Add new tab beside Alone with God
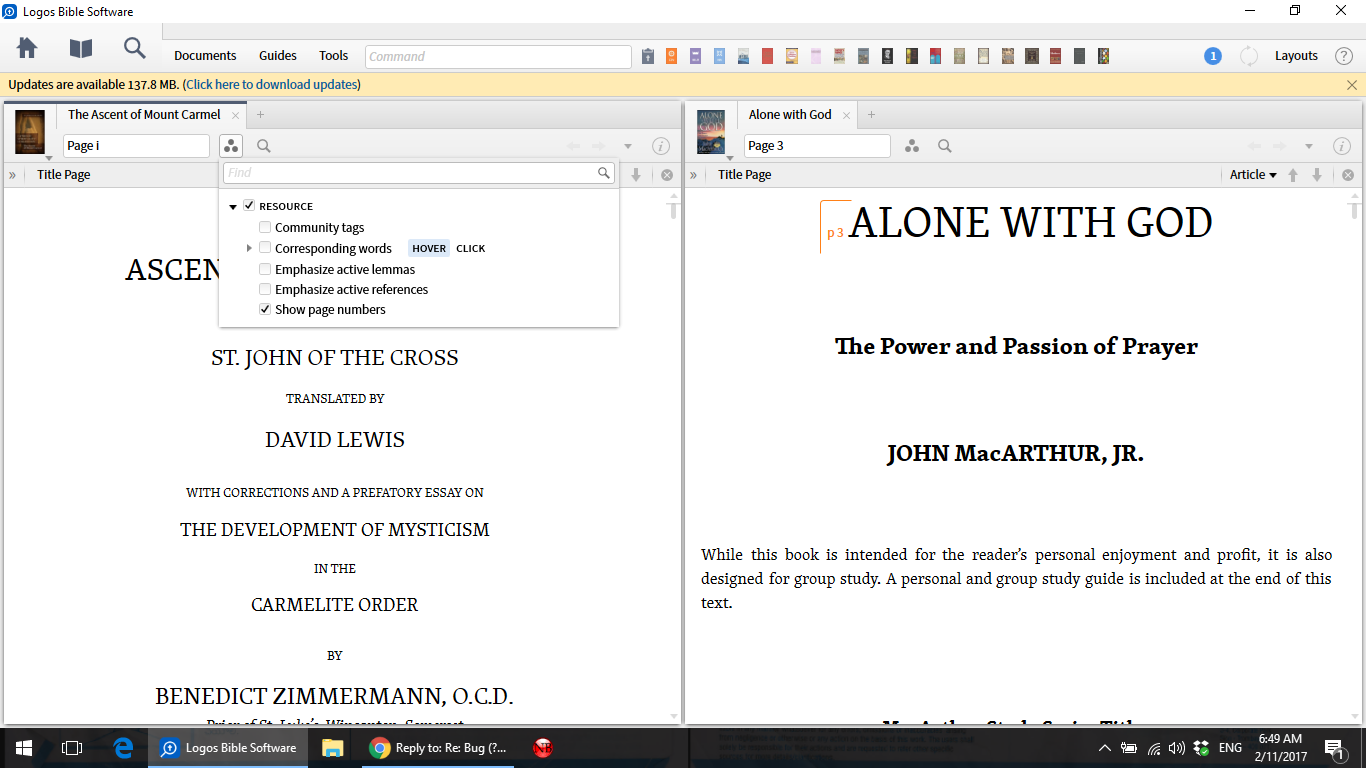The height and width of the screenshot is (768, 1366). click(871, 115)
